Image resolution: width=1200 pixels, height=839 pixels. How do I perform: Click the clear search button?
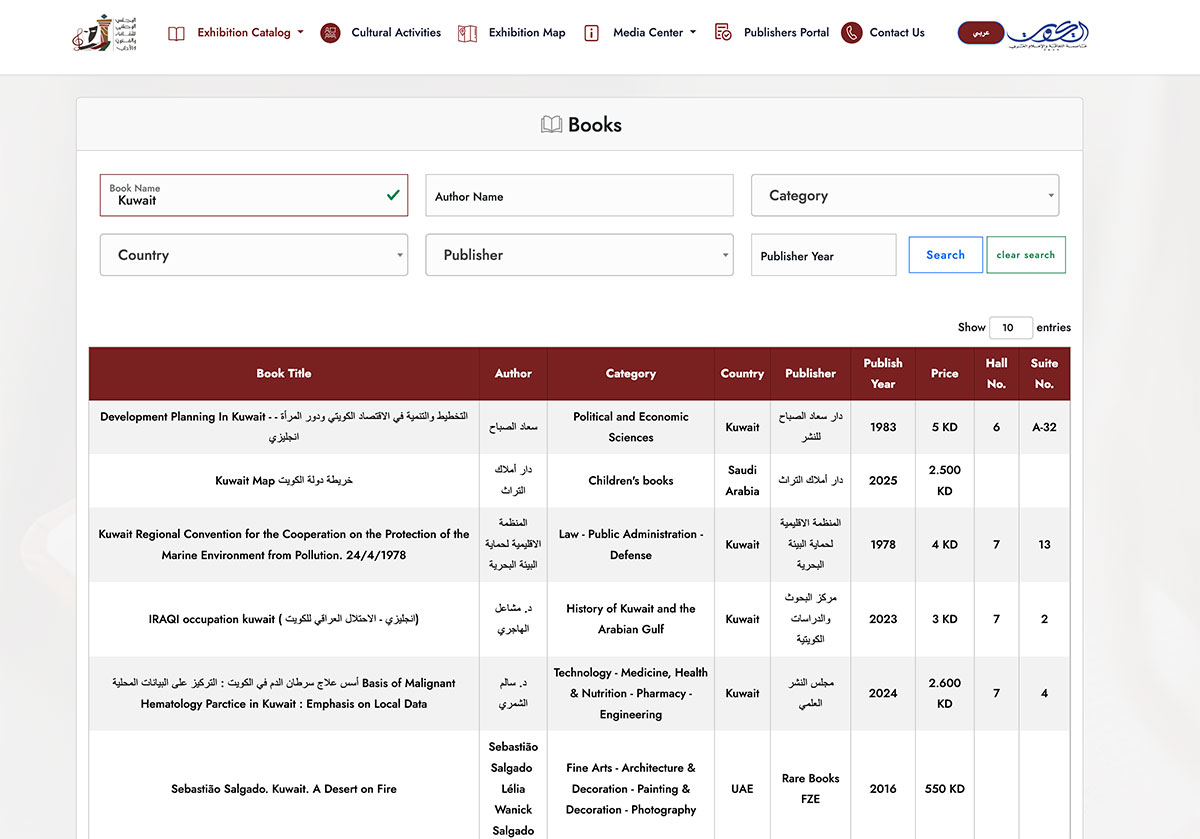click(1025, 255)
